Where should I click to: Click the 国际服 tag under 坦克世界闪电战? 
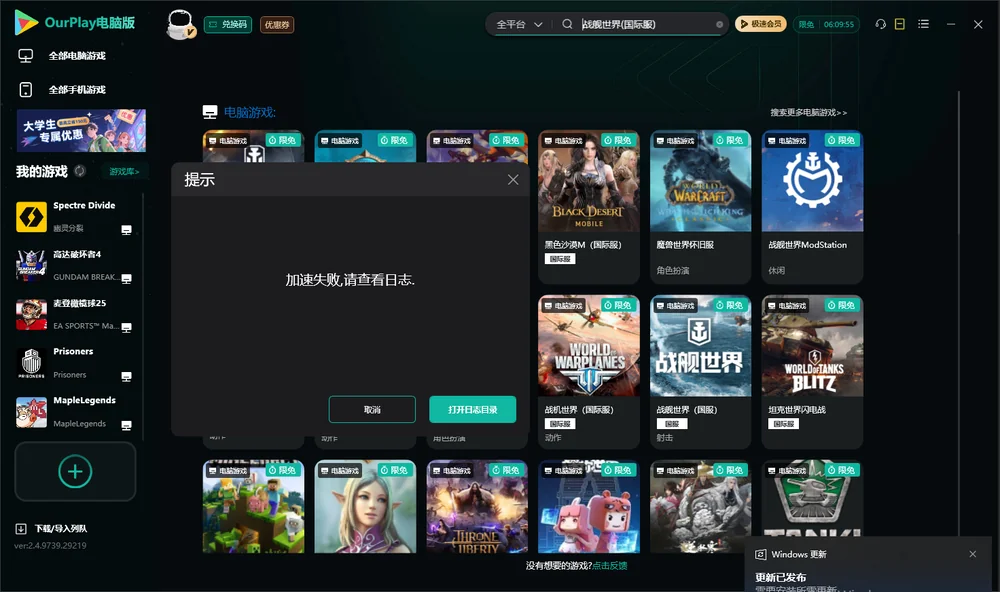point(783,424)
